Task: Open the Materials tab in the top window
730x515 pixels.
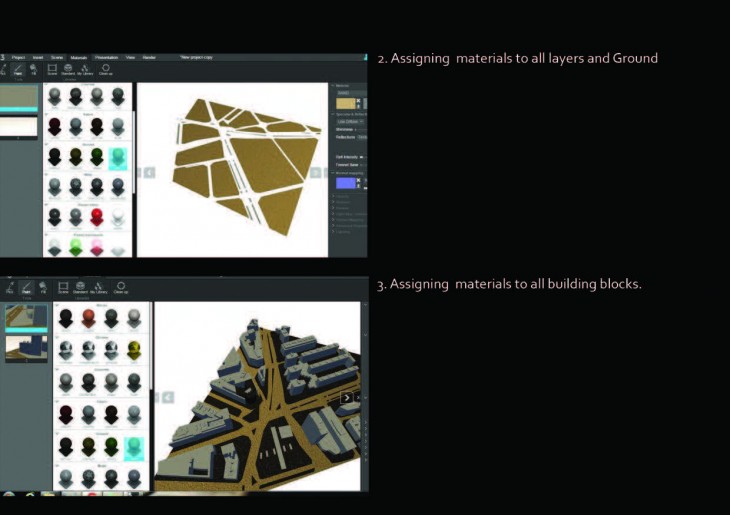Action: click(79, 58)
